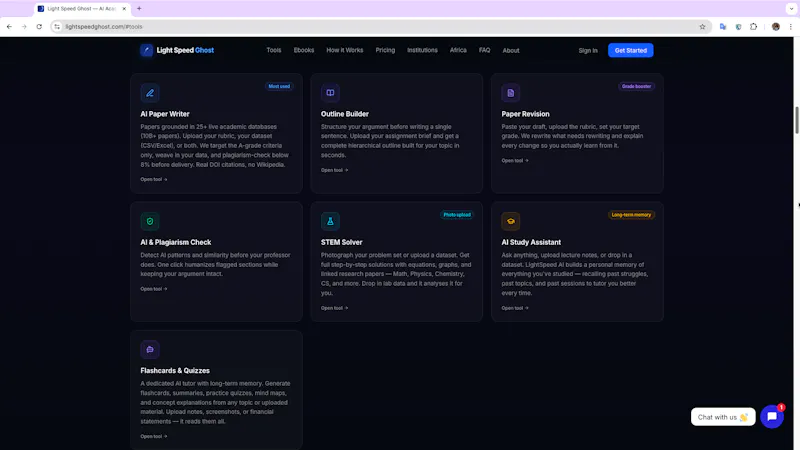Click the page vertical scrollbar thumb
Screen dimensions: 800x450
pyautogui.click(x=796, y=120)
